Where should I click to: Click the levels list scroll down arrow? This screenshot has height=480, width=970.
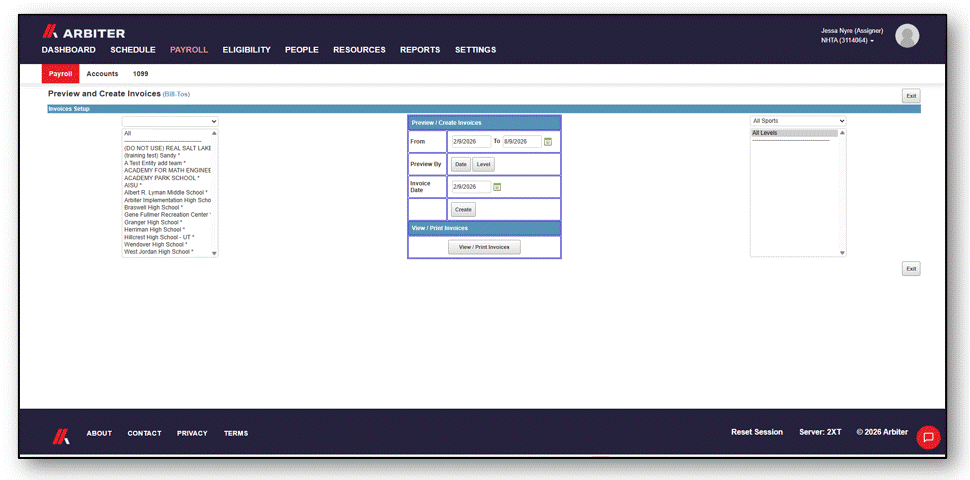tap(842, 252)
